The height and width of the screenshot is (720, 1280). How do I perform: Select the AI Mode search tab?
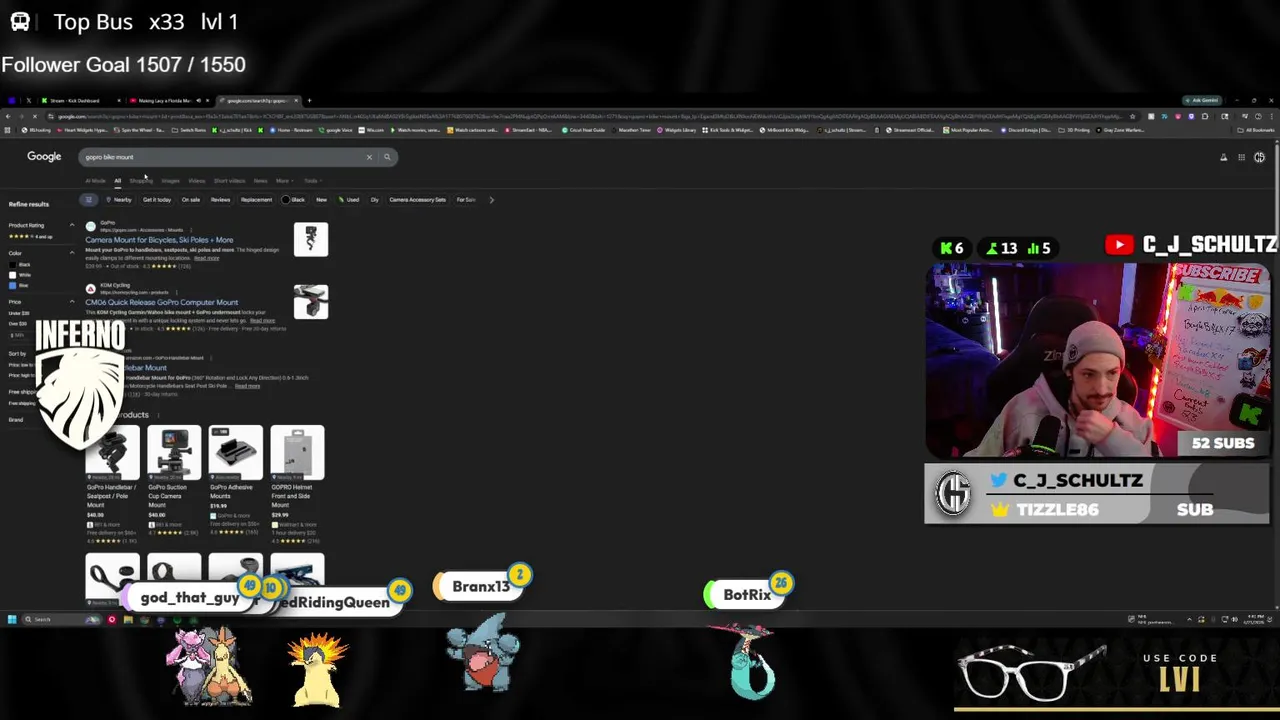[95, 181]
